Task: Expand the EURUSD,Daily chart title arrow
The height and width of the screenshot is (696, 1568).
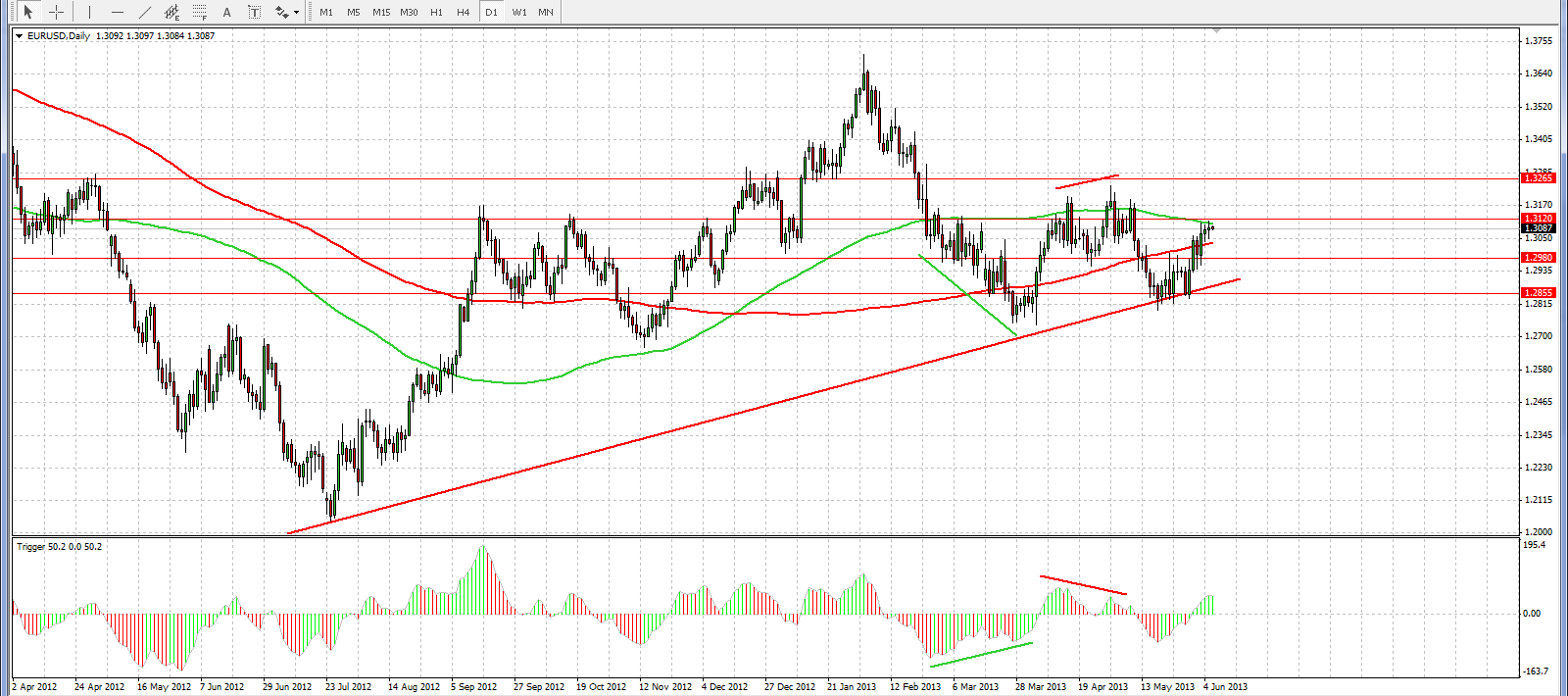Action: coord(19,36)
